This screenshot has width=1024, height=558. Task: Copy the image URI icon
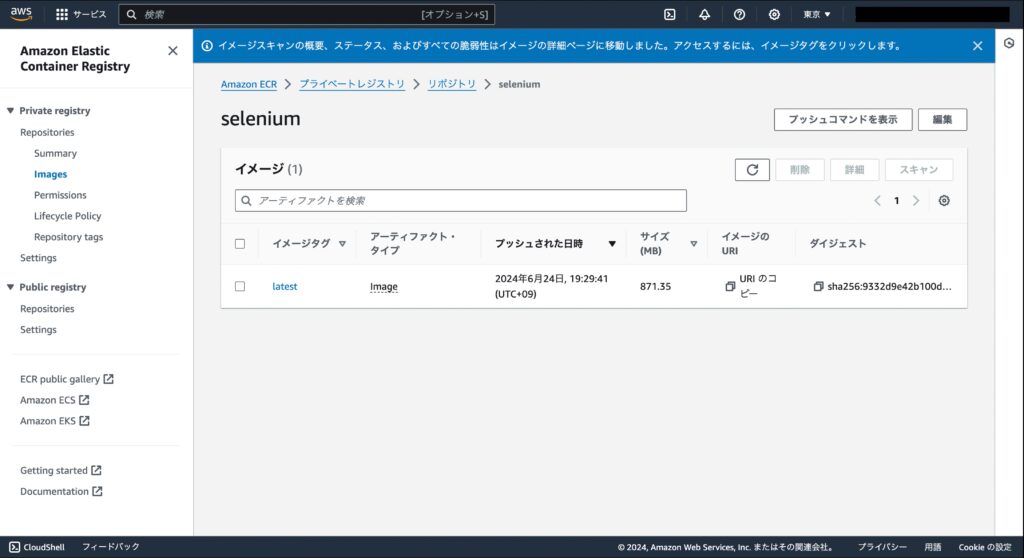click(730, 286)
